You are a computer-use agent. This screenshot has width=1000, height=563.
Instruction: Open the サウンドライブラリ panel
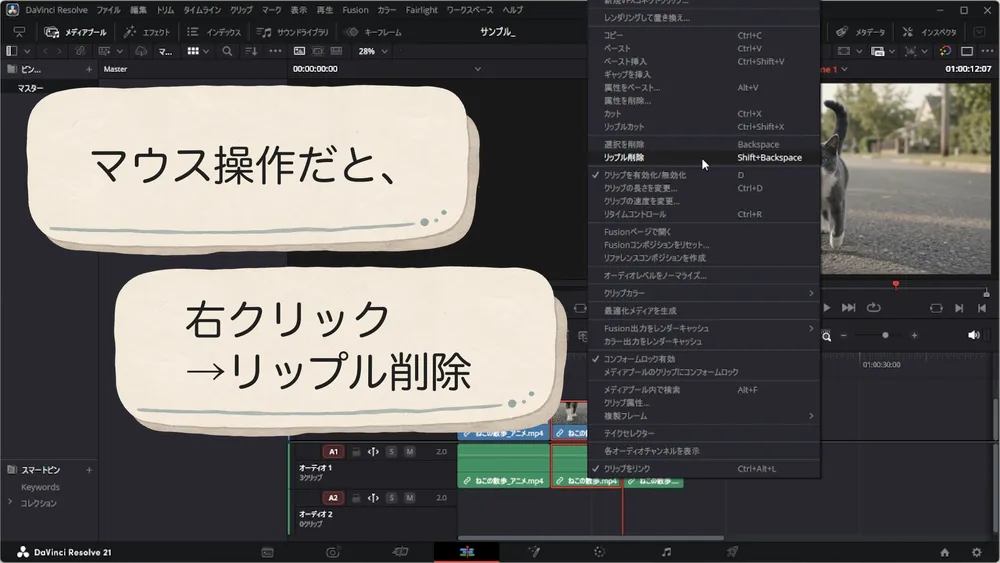click(293, 32)
